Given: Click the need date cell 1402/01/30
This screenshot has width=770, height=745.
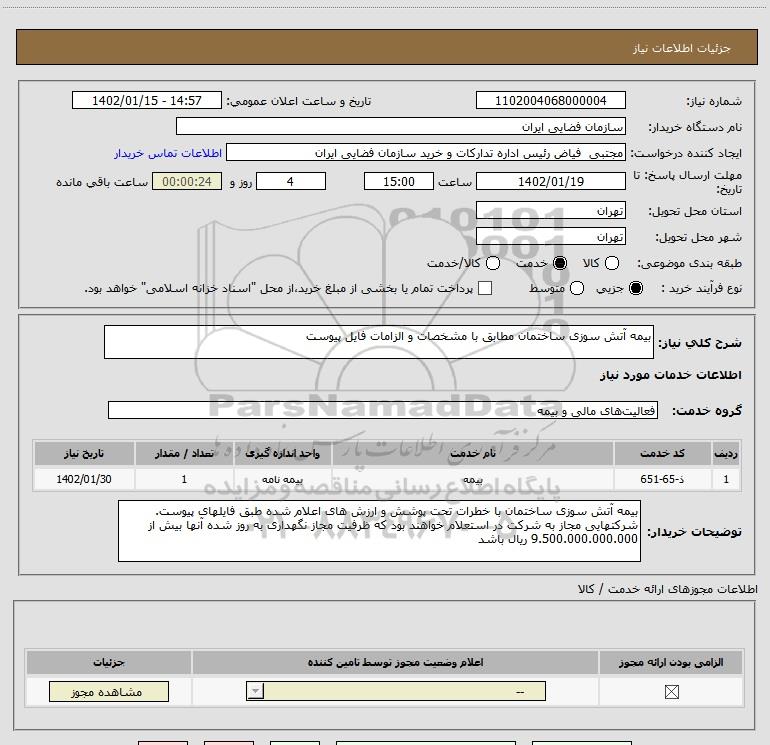Looking at the screenshot, I should coord(84,479).
